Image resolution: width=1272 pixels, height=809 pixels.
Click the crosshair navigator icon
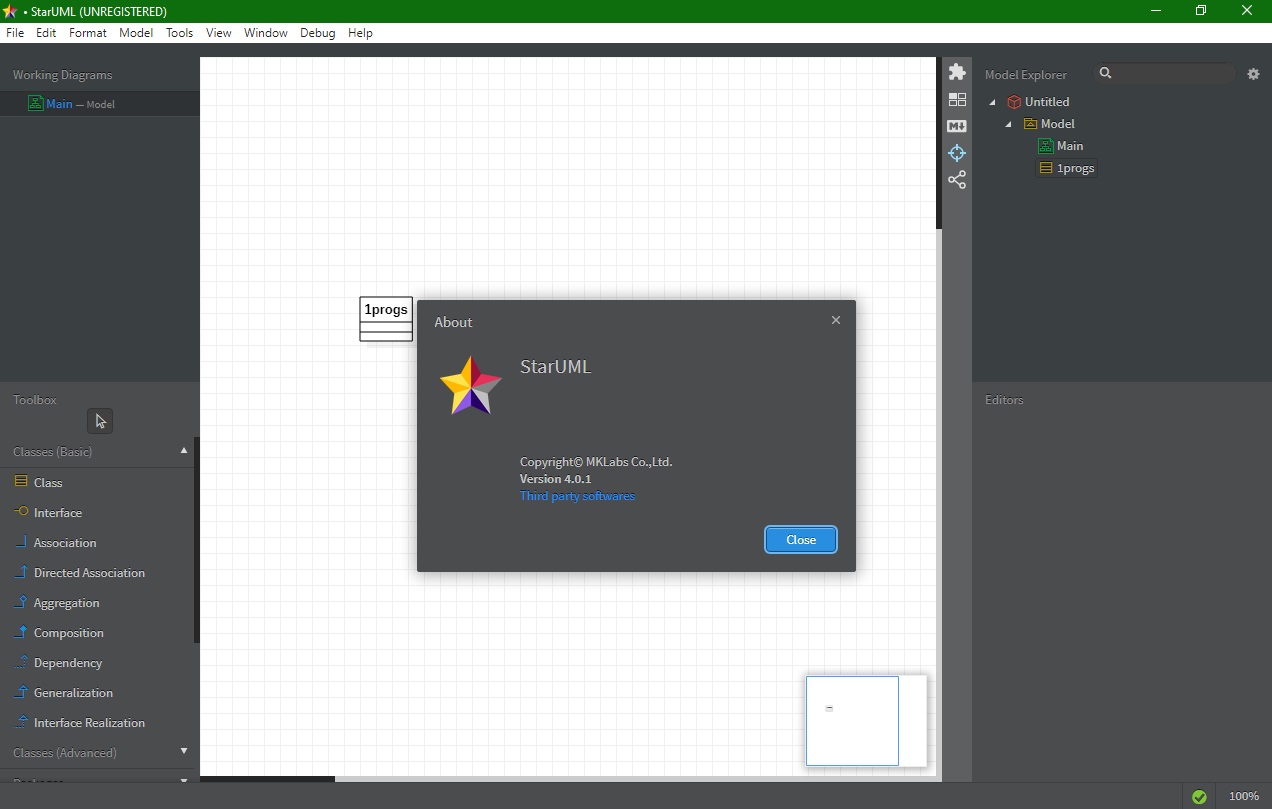coord(957,153)
